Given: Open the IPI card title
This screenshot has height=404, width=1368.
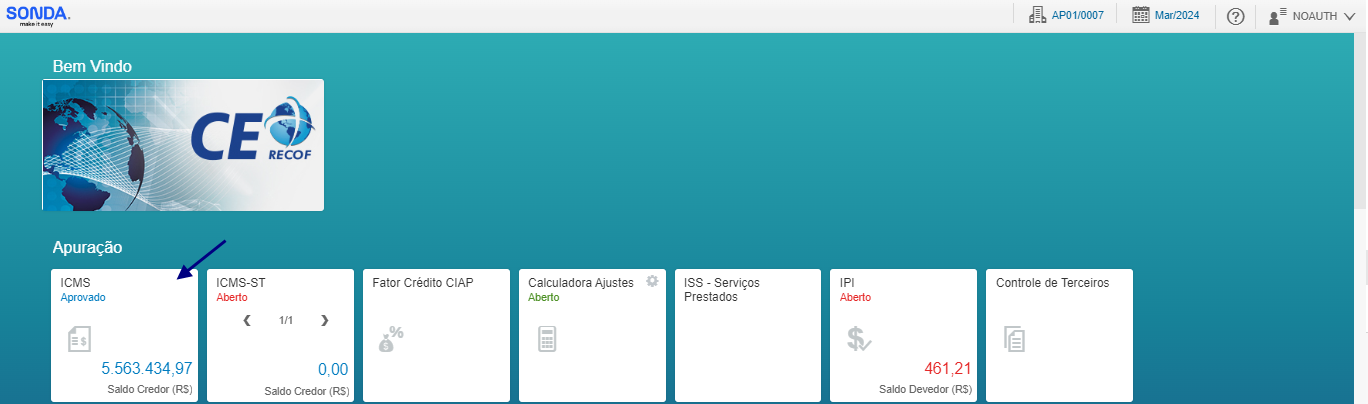Looking at the screenshot, I should (x=847, y=283).
